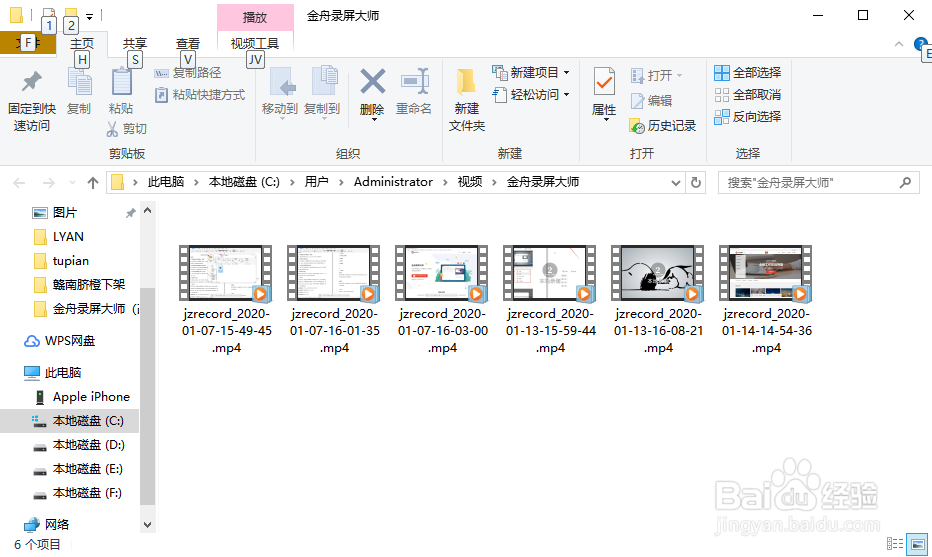This screenshot has height=557, width=932.
Task: Select the LYAN folder in the sidebar
Action: coord(68,237)
